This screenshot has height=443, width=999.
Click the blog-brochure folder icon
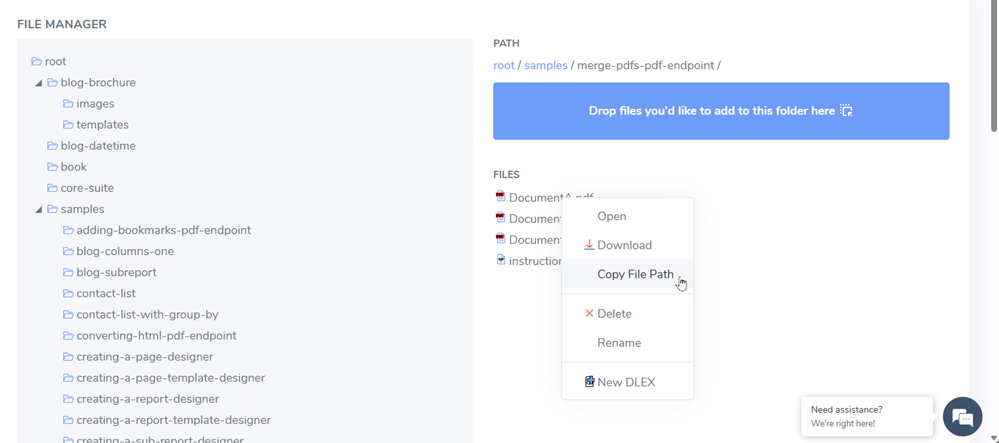(52, 83)
